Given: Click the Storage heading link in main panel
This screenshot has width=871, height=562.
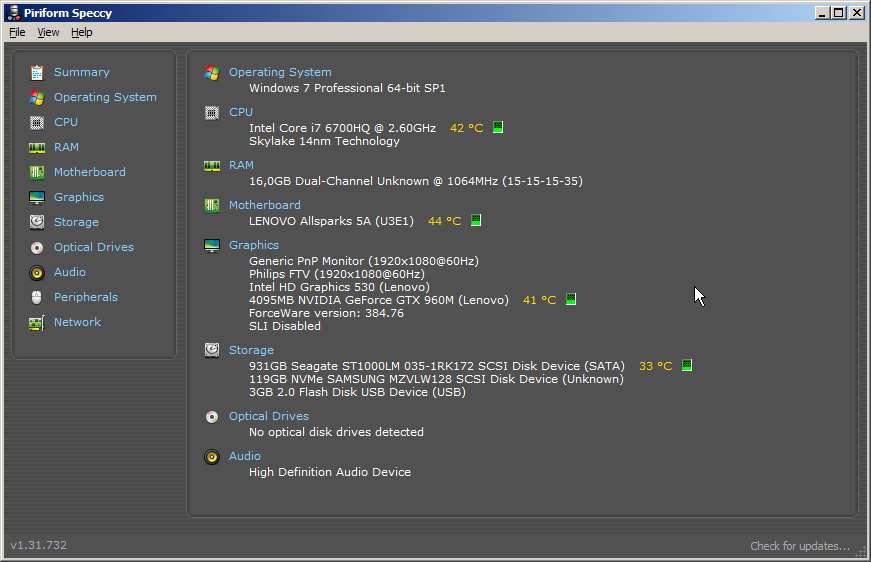Looking at the screenshot, I should pos(251,350).
